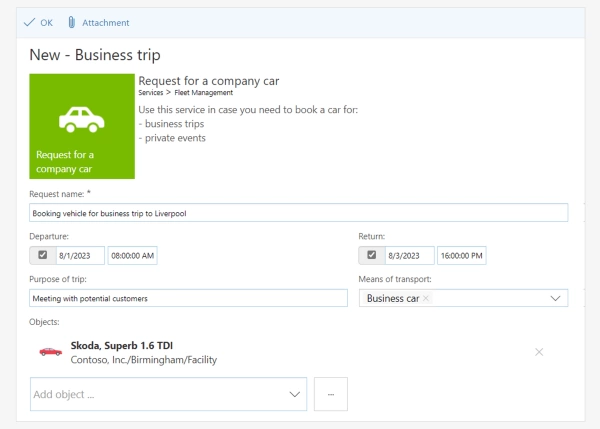Click the white car icon in tile
Image resolution: width=600 pixels, height=429 pixels.
(82, 119)
